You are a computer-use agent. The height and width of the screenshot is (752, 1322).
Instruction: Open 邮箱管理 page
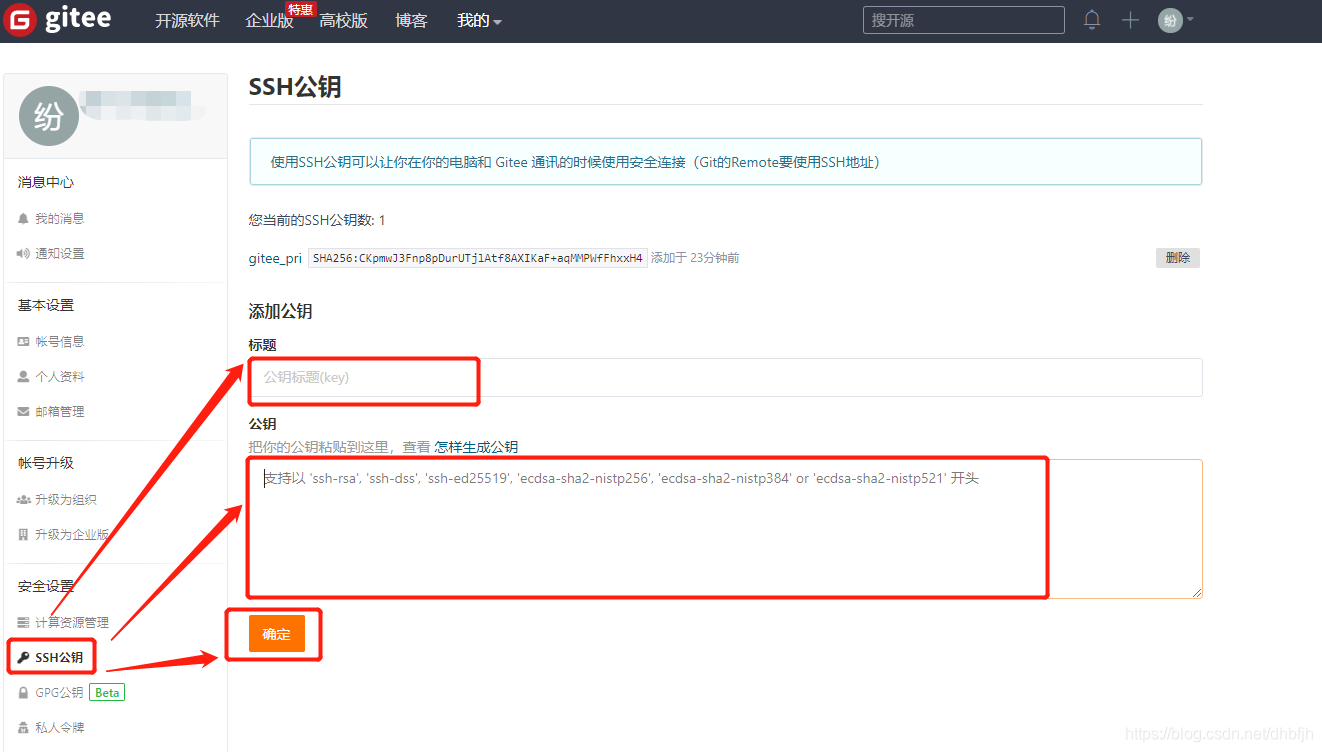[59, 412]
